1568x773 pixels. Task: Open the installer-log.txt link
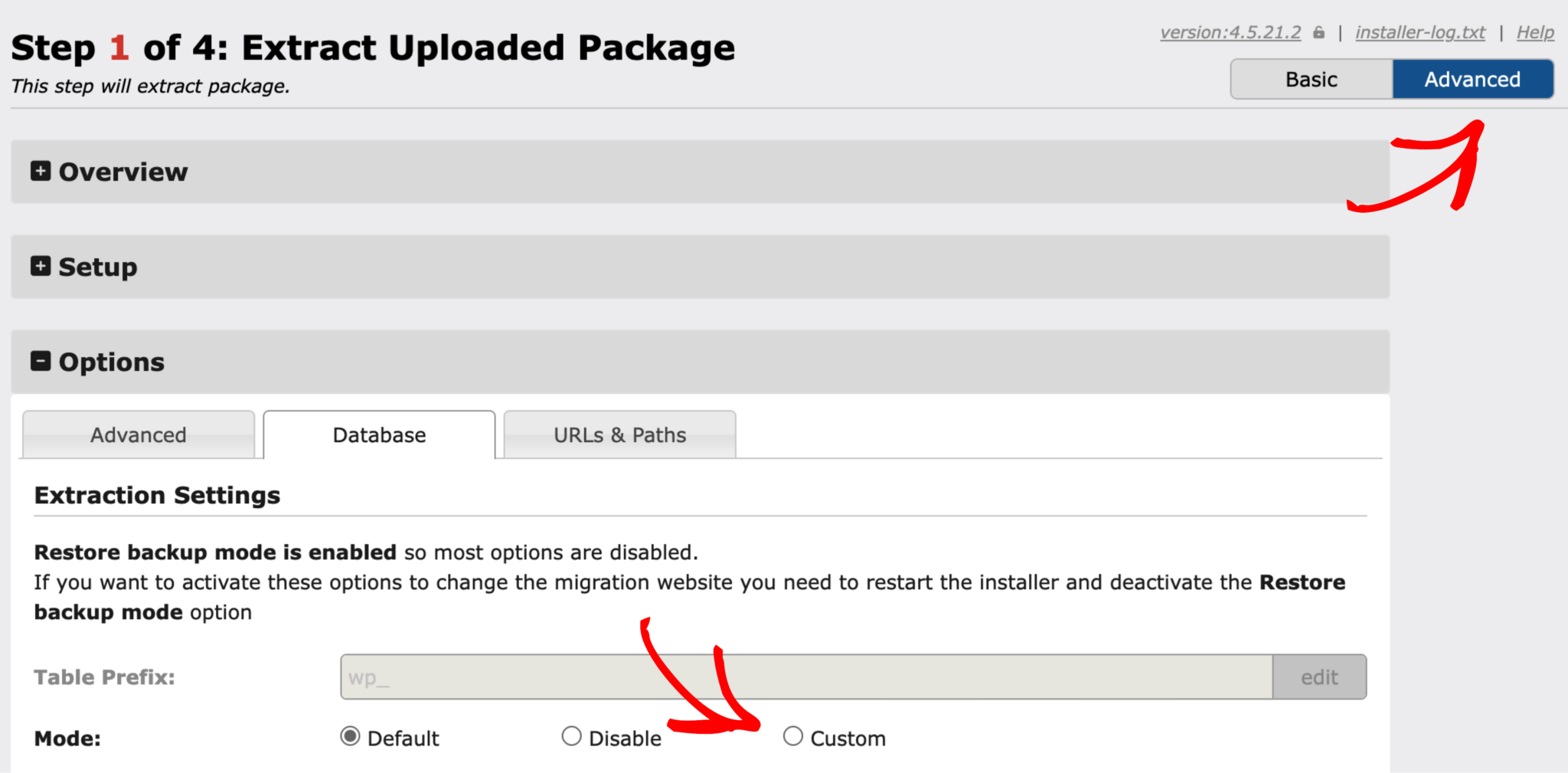pos(1420,32)
